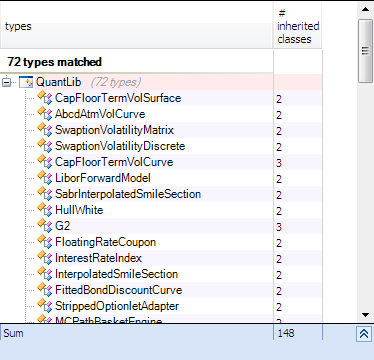Select InterpolatedSmileSection type name
The width and height of the screenshot is (374, 360).
click(116, 274)
